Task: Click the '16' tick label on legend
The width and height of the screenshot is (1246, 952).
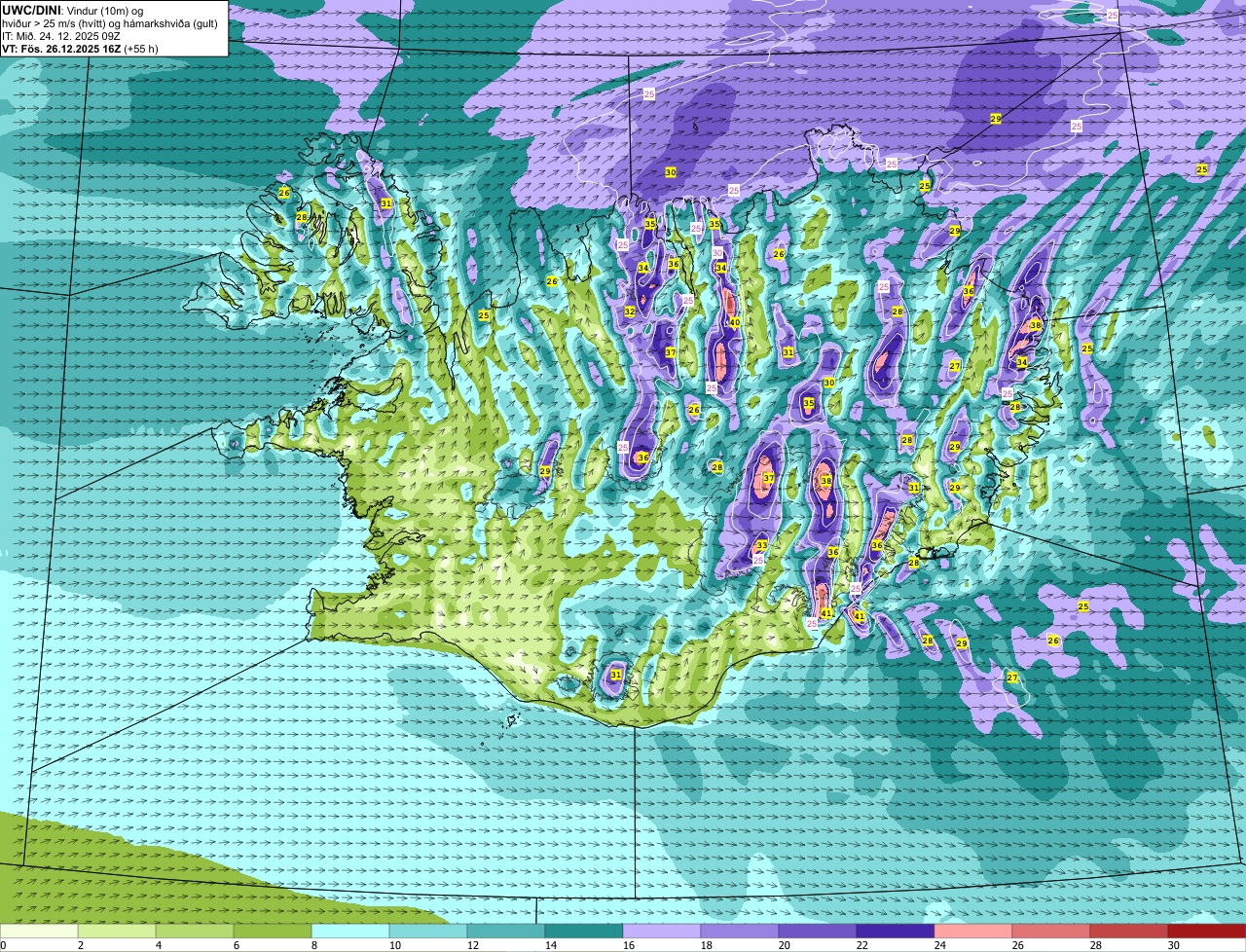Action: coord(629,945)
